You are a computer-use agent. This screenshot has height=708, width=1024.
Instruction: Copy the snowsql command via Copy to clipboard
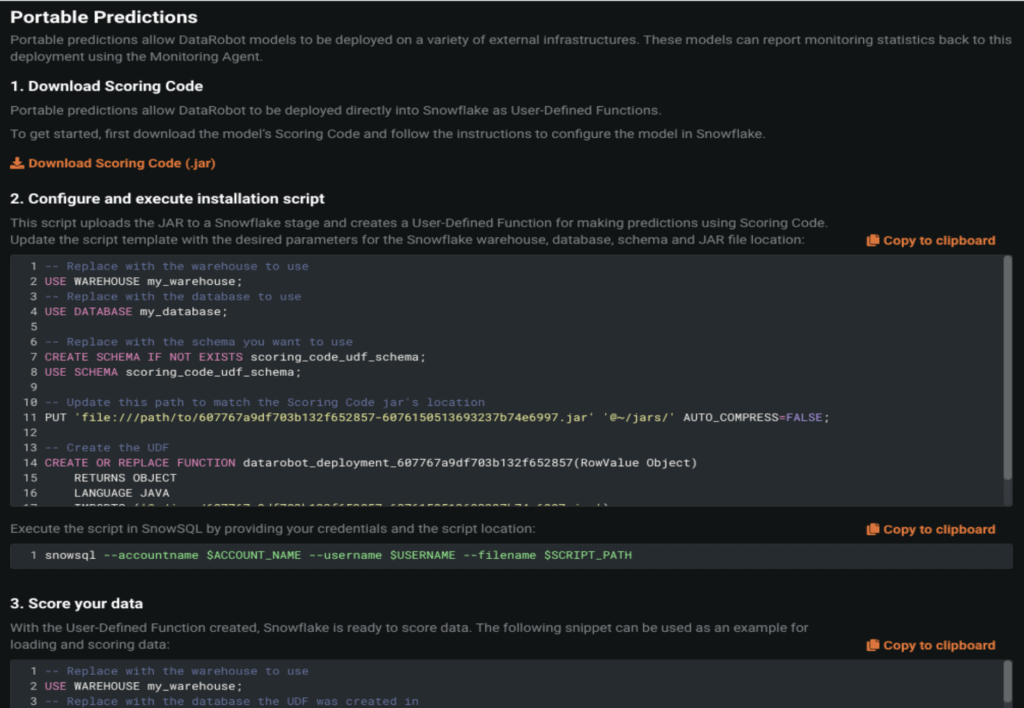[x=939, y=529]
